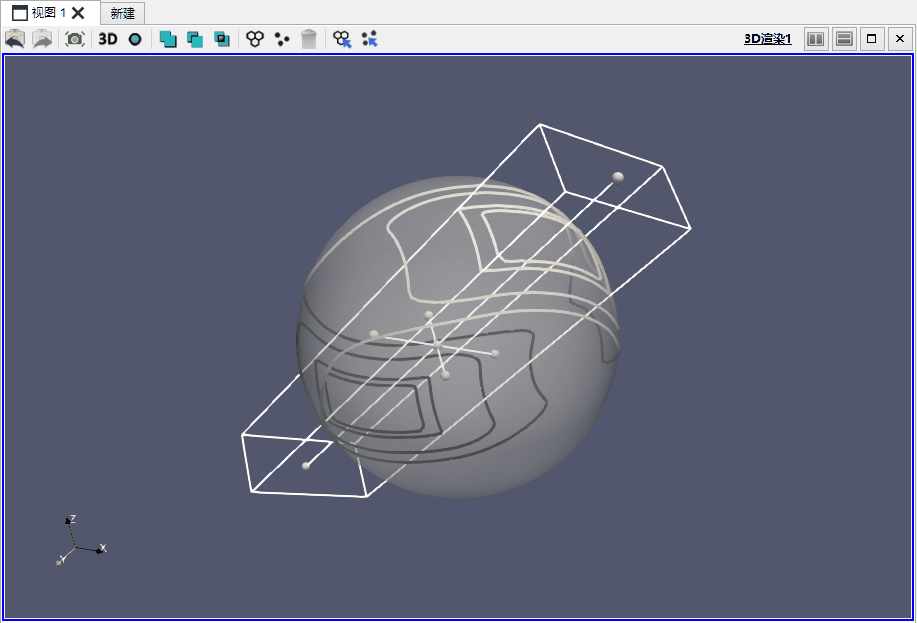Click the box widget's upper-right end handle sphere
The width and height of the screenshot is (917, 623).
click(618, 177)
